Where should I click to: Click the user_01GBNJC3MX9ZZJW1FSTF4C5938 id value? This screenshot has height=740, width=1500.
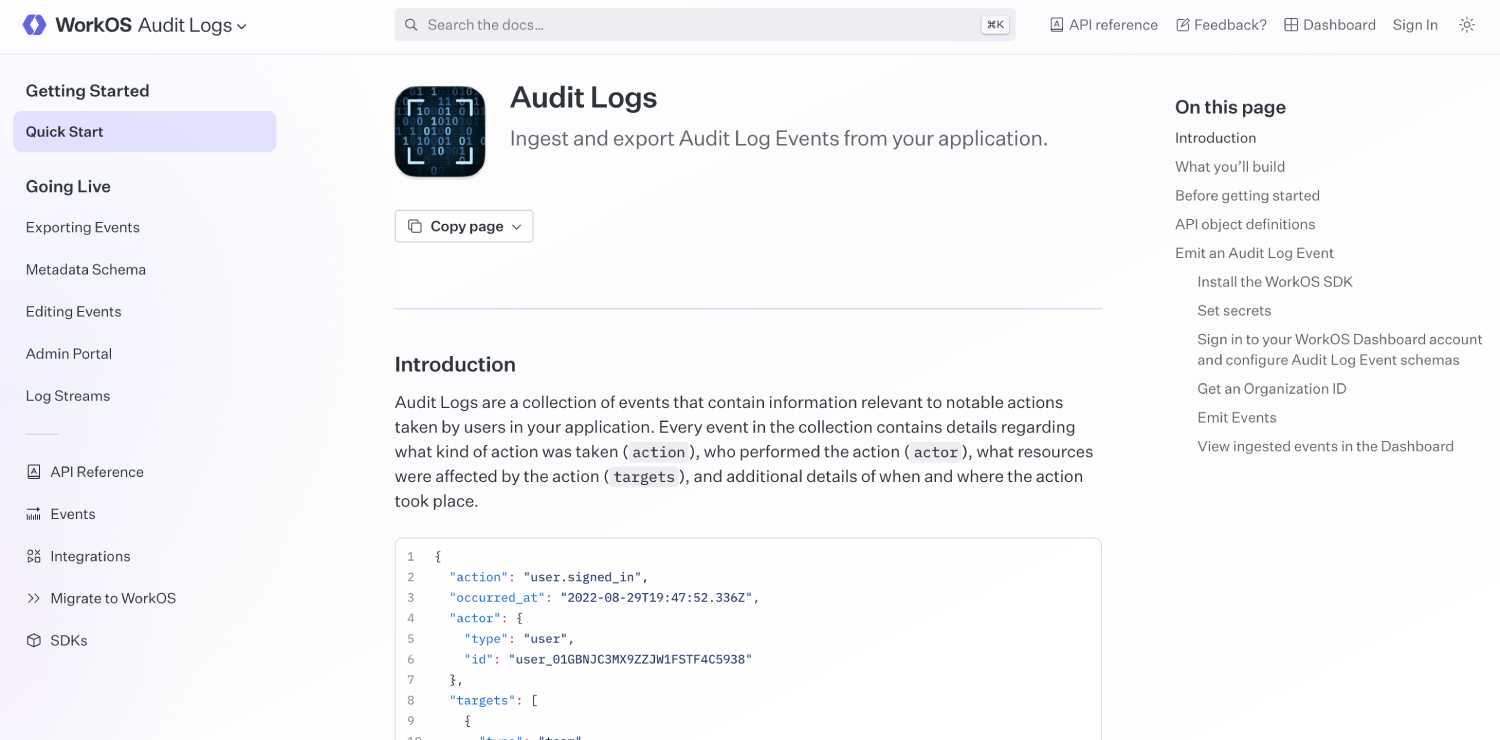click(x=630, y=659)
